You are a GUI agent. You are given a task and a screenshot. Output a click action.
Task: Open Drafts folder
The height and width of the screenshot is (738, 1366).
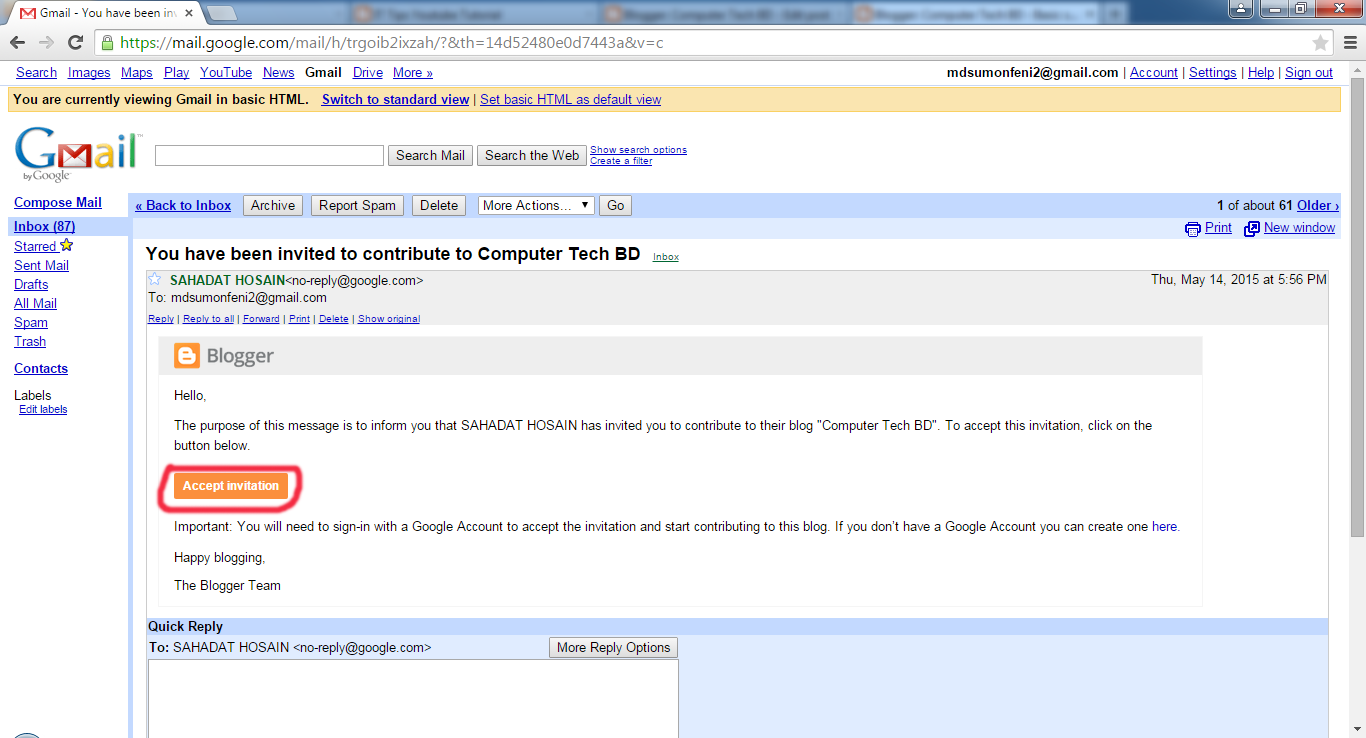coord(31,284)
